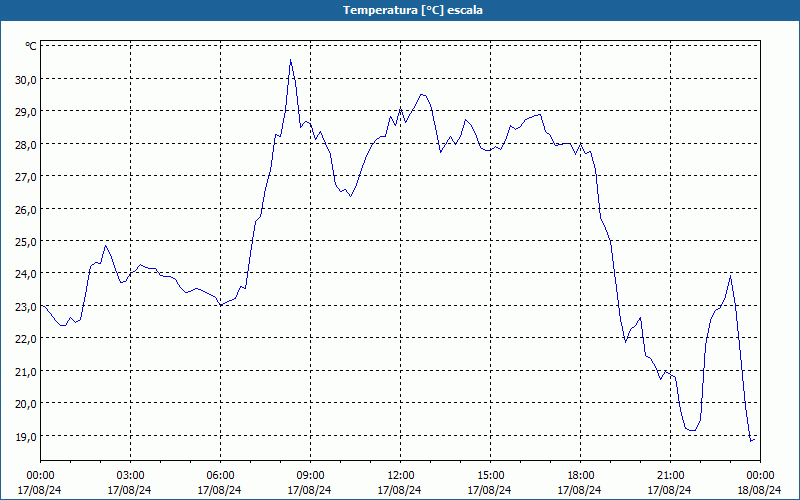800x500 pixels.
Task: Click the 28,0 y-axis label
Action: coord(26,144)
